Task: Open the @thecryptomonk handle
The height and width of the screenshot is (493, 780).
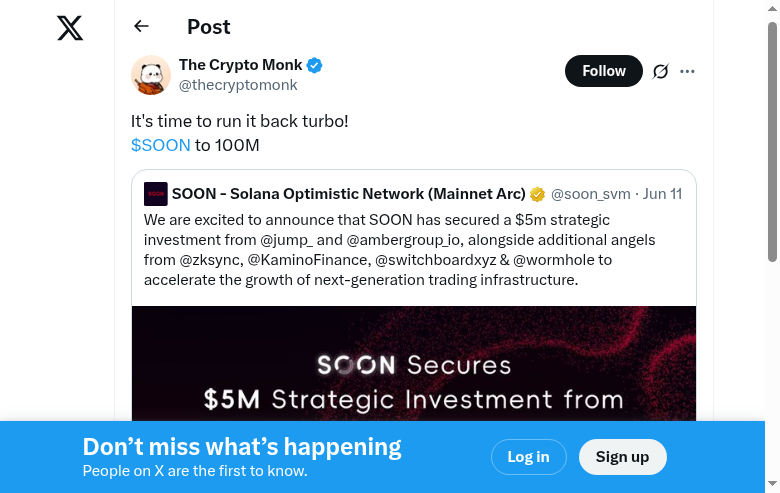Action: (238, 86)
